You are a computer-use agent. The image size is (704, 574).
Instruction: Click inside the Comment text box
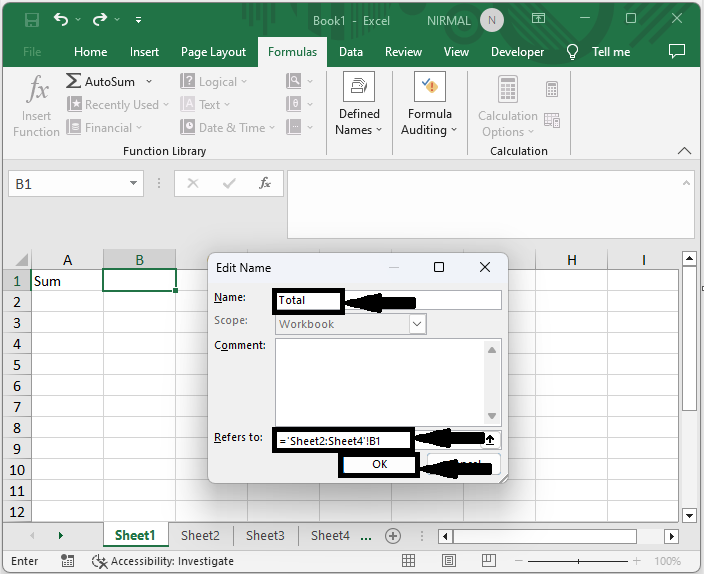[x=380, y=382]
